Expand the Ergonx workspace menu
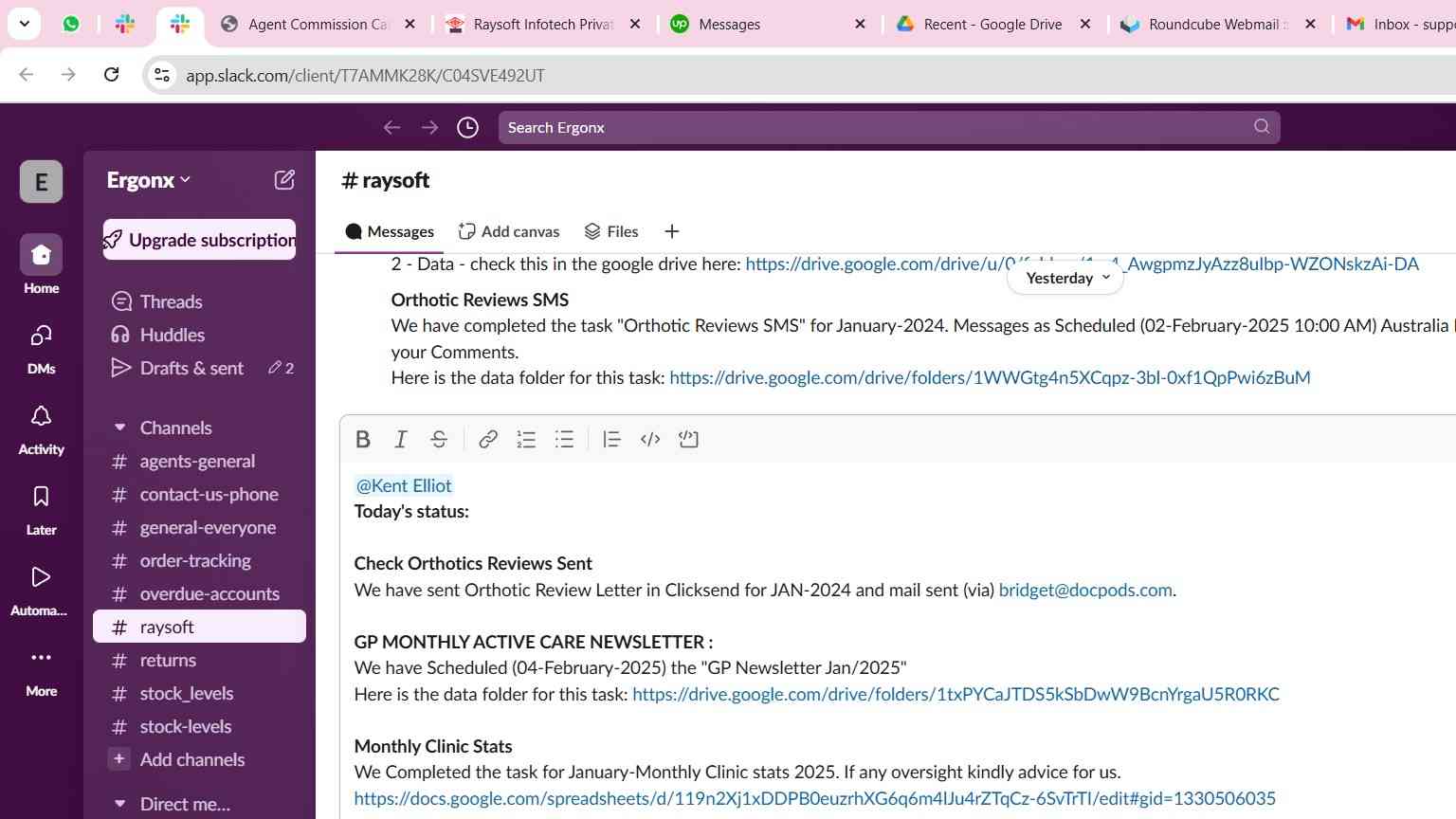The height and width of the screenshot is (819, 1456). (149, 180)
